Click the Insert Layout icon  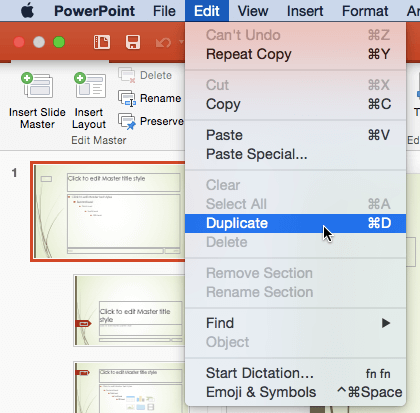(x=90, y=86)
